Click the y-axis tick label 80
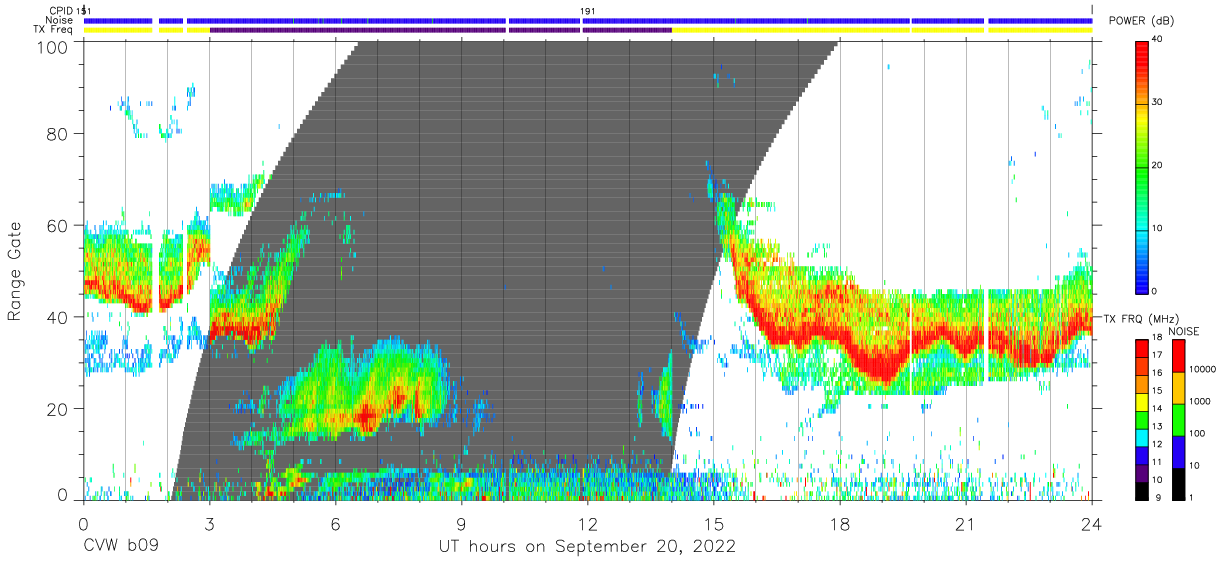1228x567 pixels. coord(56,133)
